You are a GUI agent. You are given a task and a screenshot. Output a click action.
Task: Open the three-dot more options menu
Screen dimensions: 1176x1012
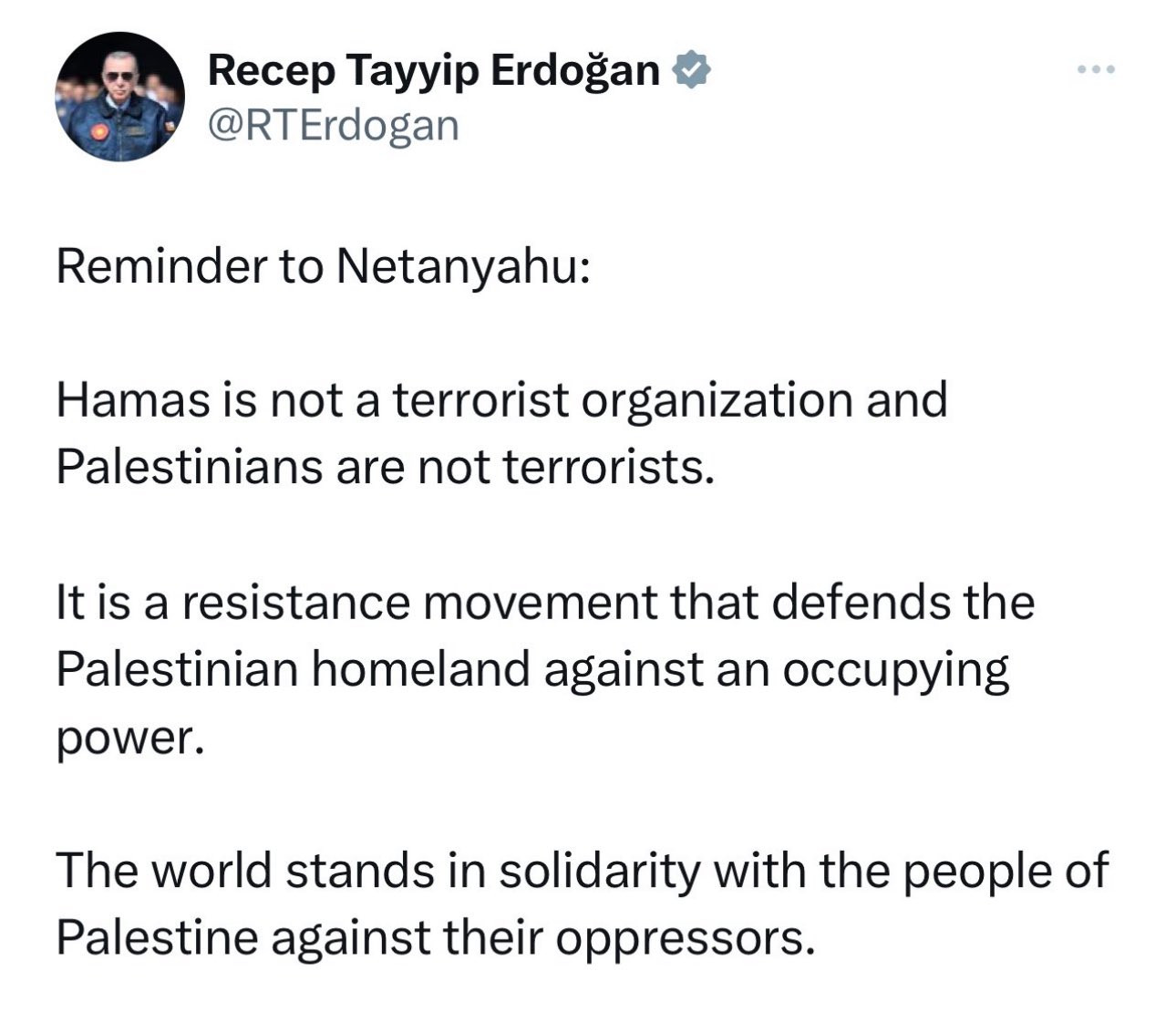pyautogui.click(x=1095, y=69)
